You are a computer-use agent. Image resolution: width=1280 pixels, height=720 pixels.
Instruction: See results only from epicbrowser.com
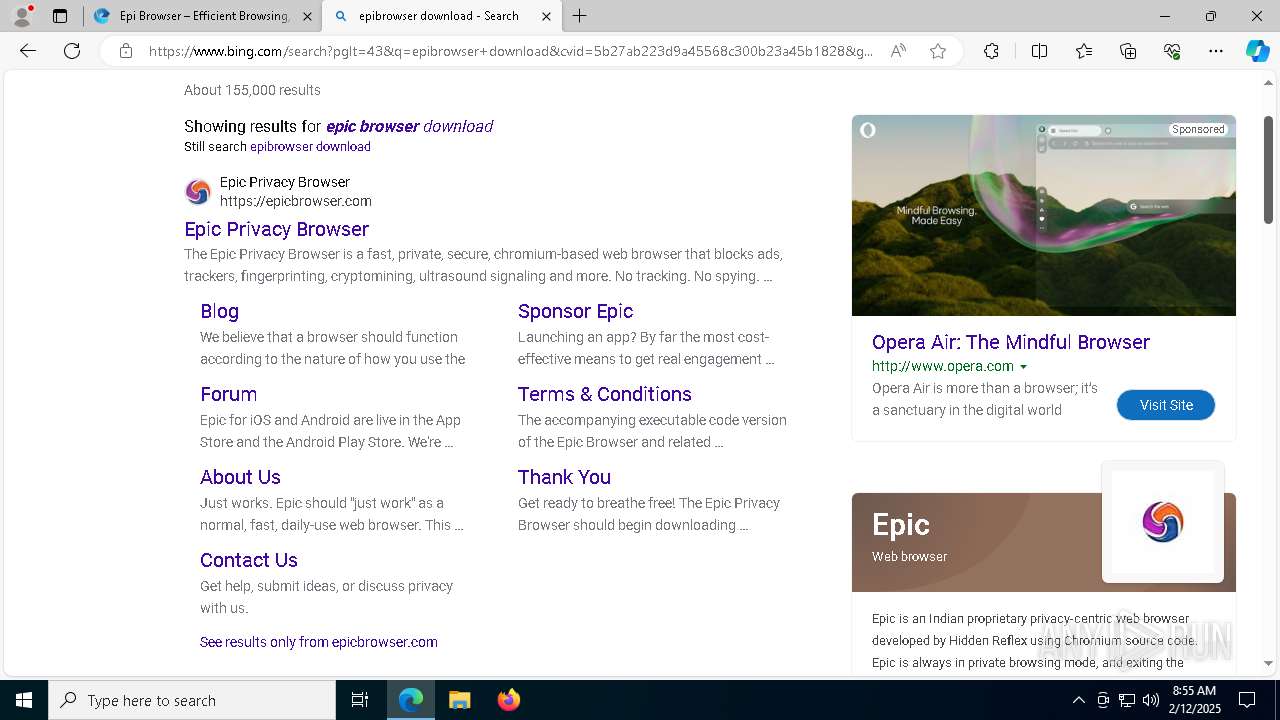[x=319, y=642]
